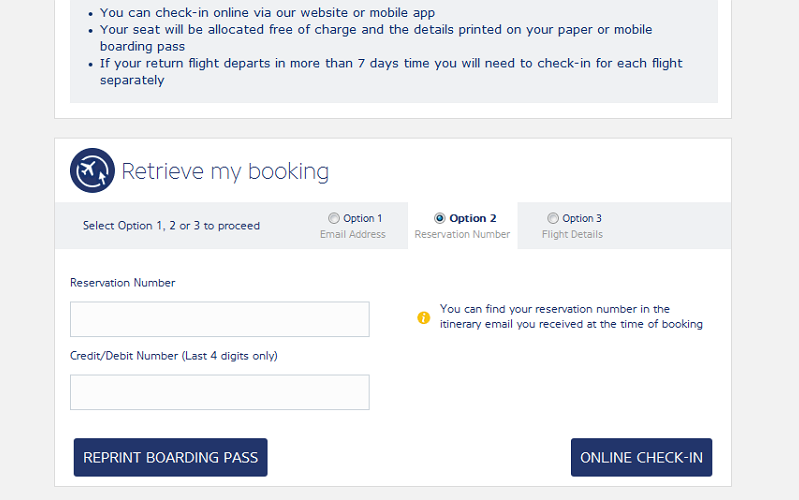Click the Reservation Number field label

[122, 283]
